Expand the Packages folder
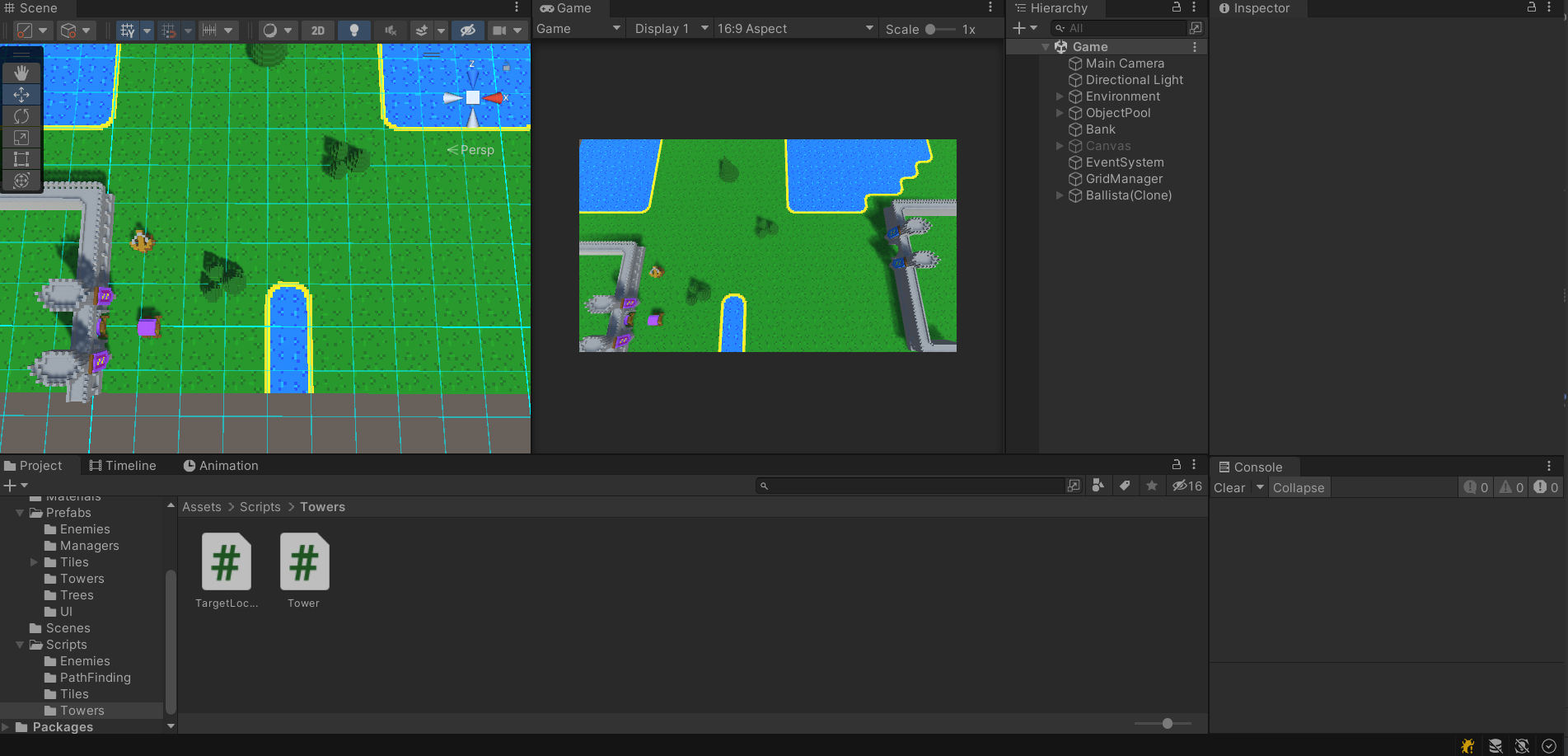This screenshot has width=1568, height=756. point(6,727)
